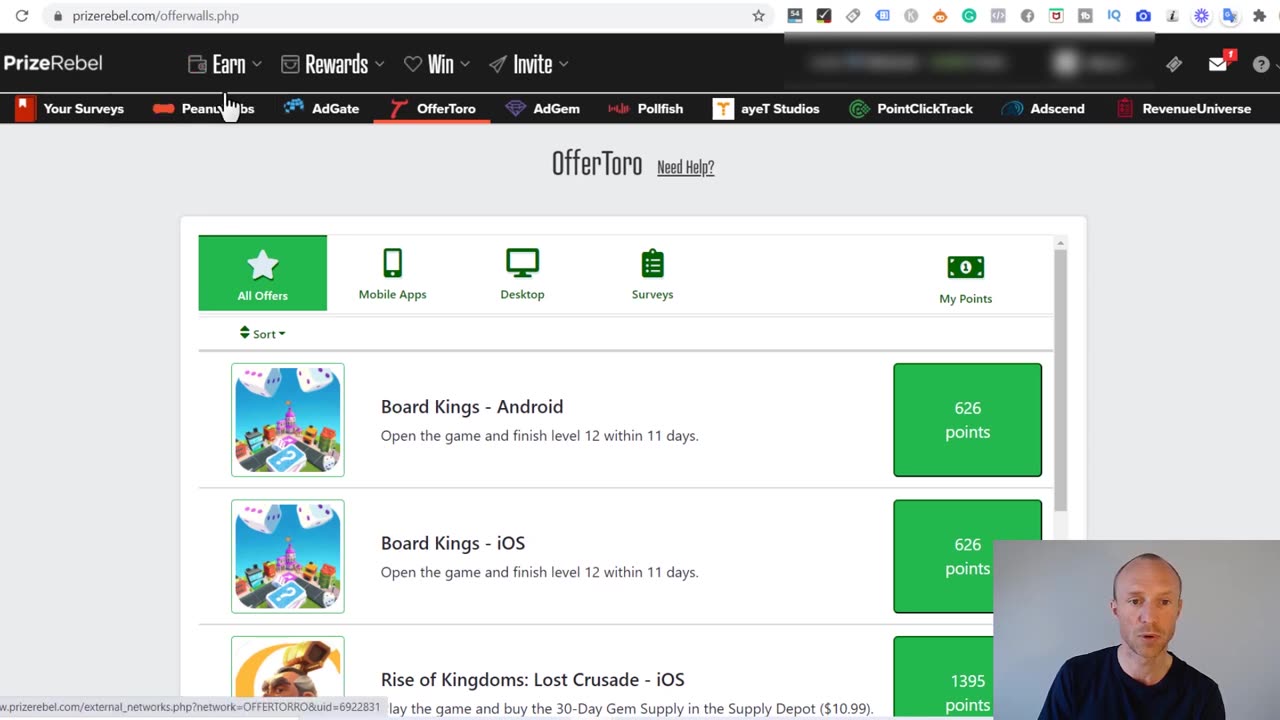This screenshot has width=1280, height=720.
Task: Click the extension icon showing 54
Action: (795, 16)
